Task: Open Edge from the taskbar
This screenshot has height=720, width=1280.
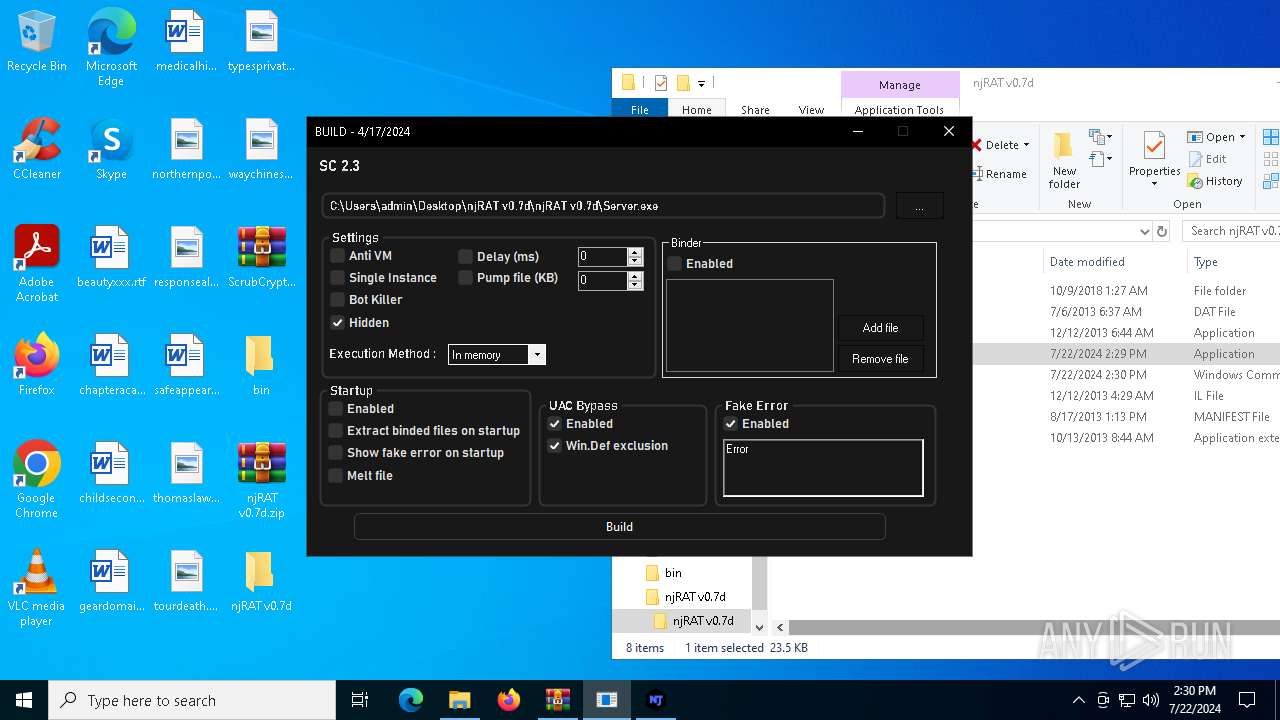Action: coord(411,700)
